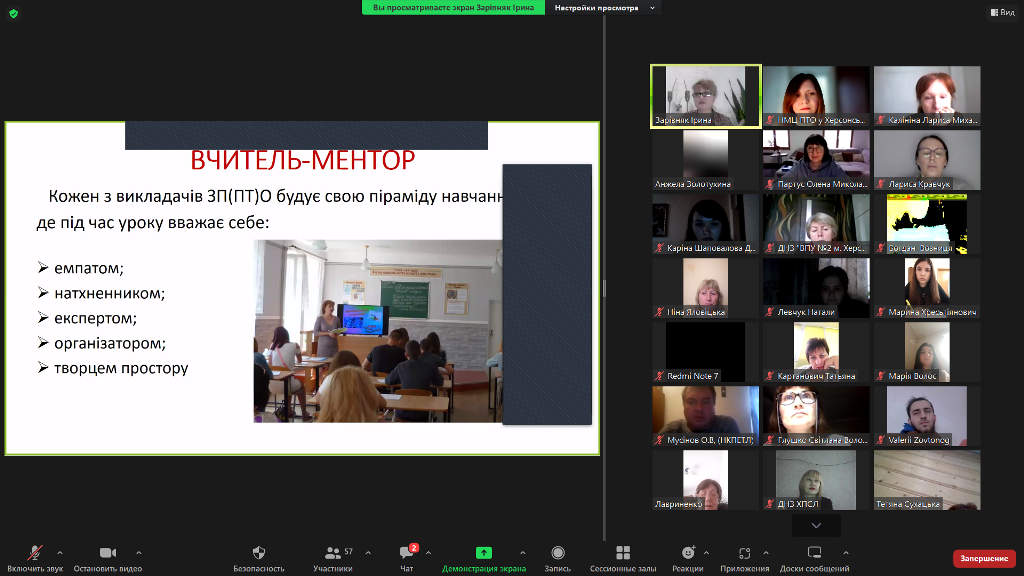Open the Настройки просмотра view options menu
Screen dimensions: 1024x576
603,7
